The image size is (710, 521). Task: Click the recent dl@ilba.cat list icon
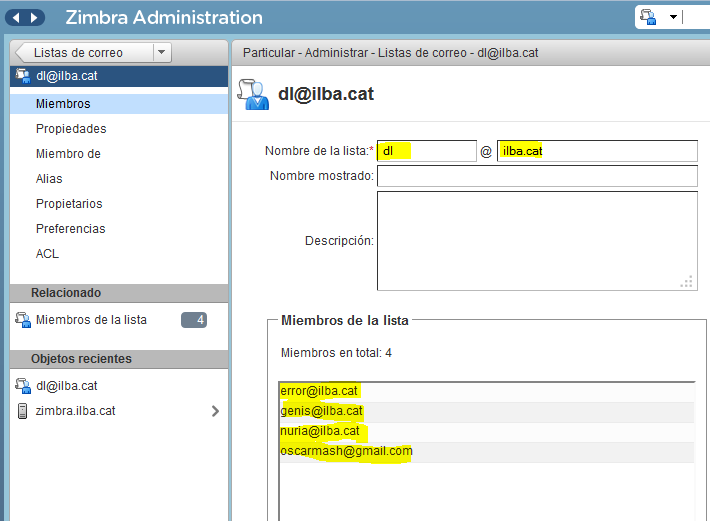[x=23, y=386]
